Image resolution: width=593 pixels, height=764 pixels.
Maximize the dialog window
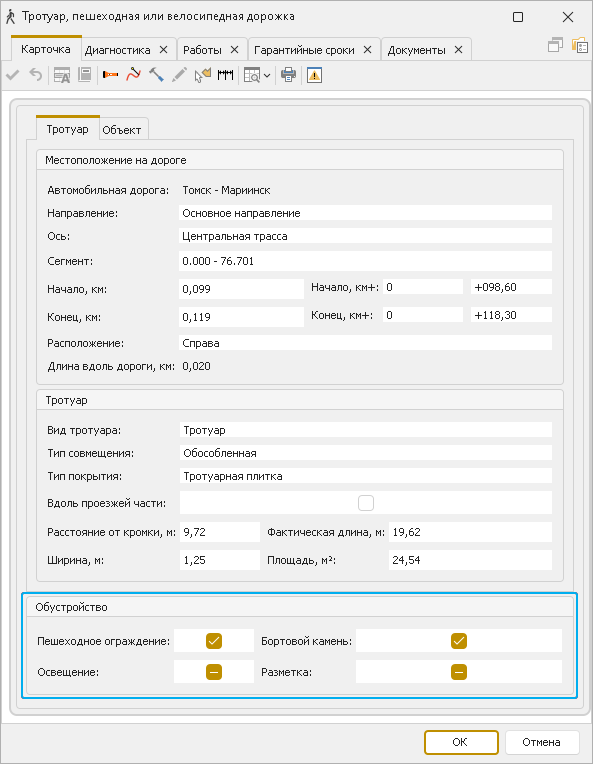click(x=518, y=17)
